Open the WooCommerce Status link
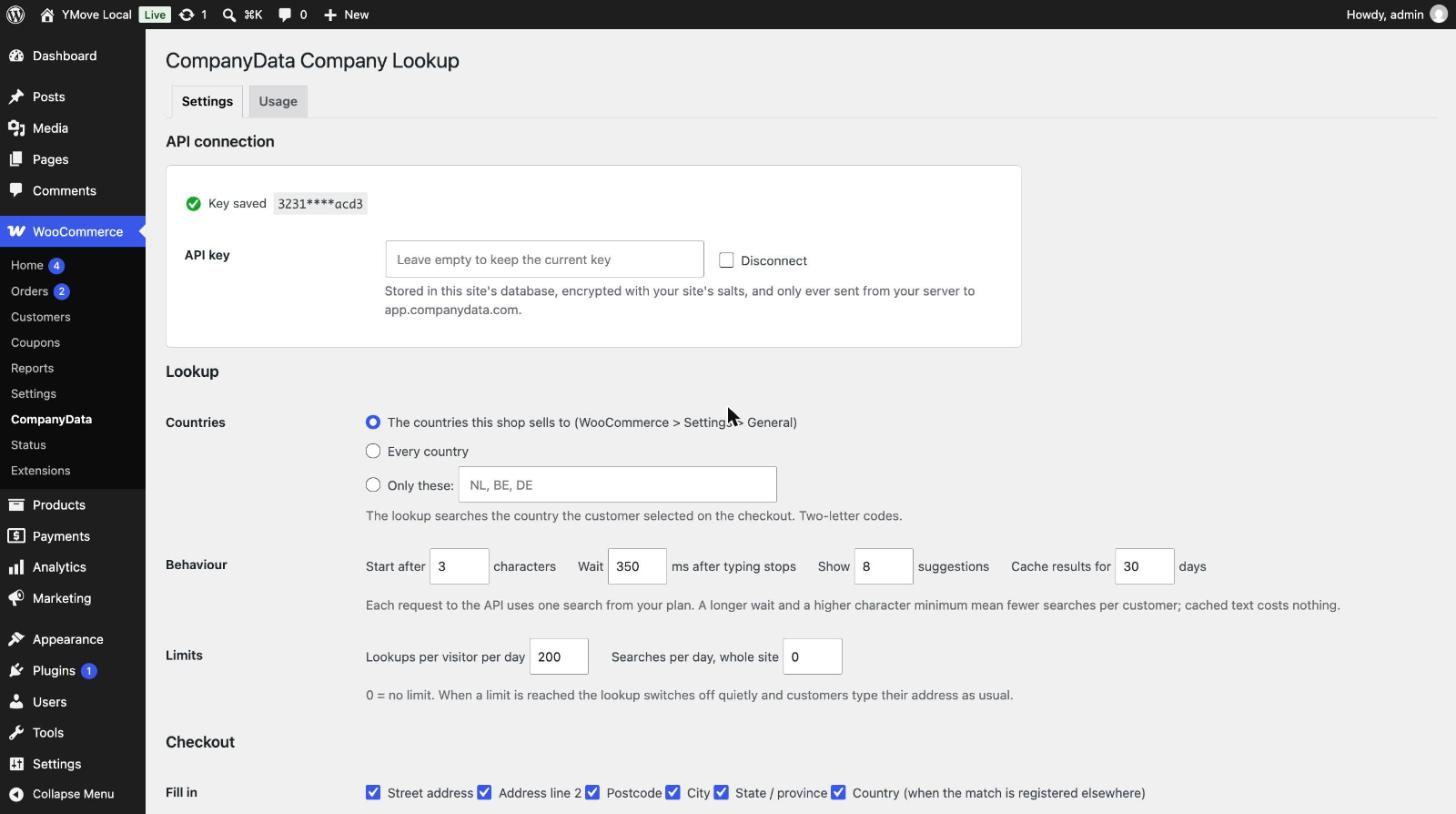The image size is (1456, 814). point(29,445)
